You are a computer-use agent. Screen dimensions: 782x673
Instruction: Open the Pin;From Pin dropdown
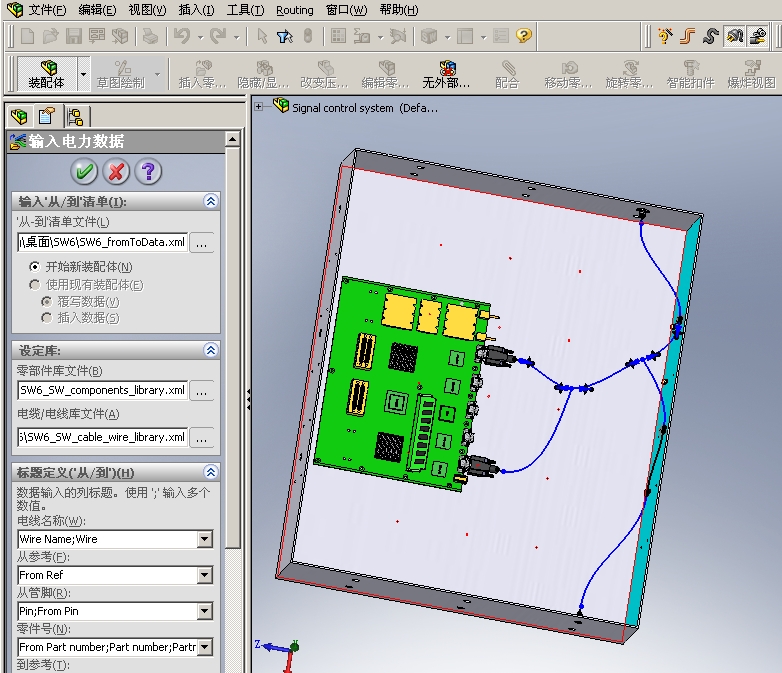point(204,611)
